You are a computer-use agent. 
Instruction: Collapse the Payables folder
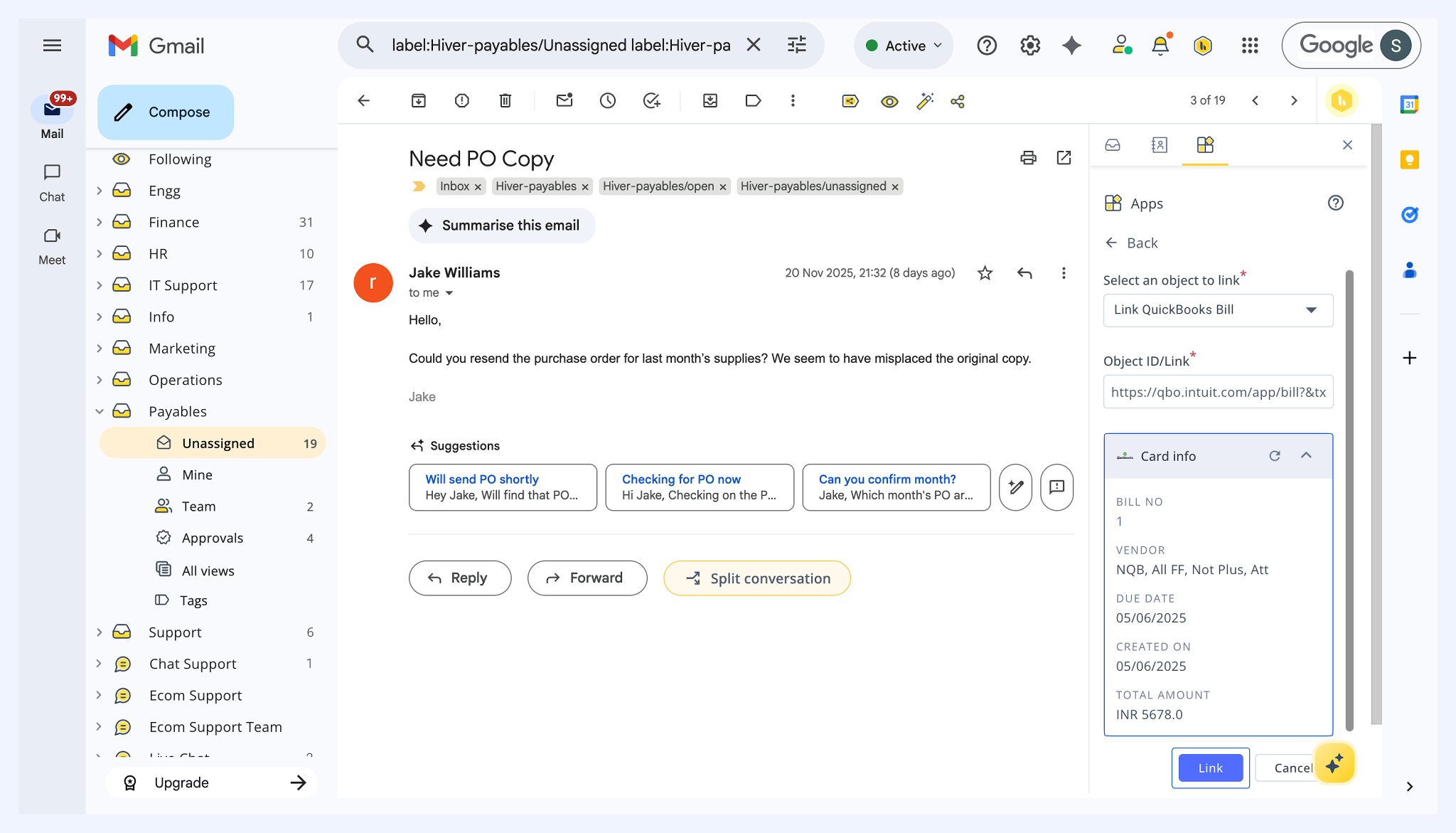click(x=100, y=411)
